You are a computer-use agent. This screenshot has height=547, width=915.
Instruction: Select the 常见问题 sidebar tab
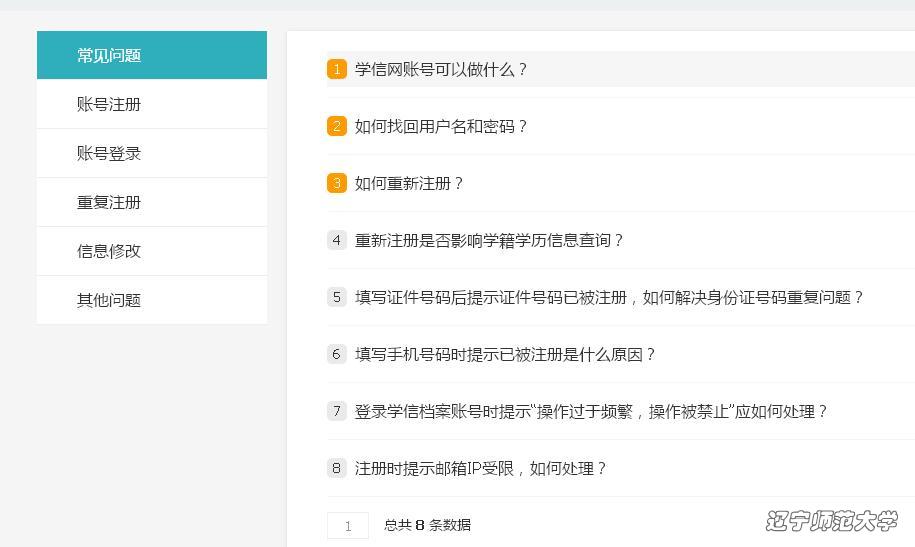pos(152,55)
